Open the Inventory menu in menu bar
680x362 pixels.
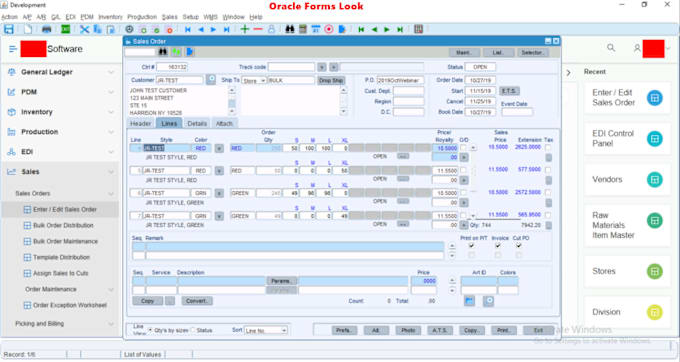(110, 17)
